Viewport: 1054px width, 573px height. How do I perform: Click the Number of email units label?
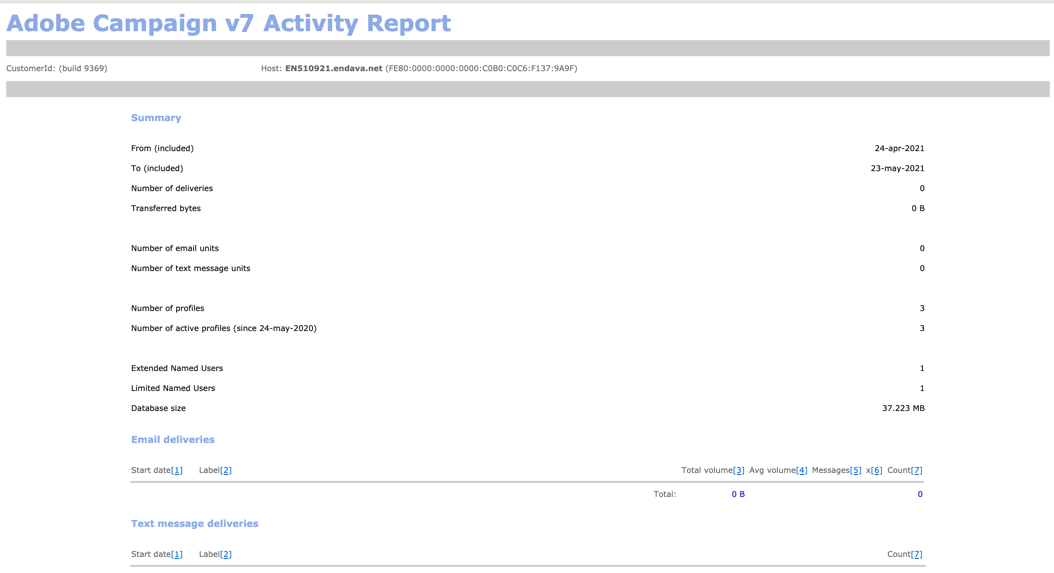click(x=175, y=248)
